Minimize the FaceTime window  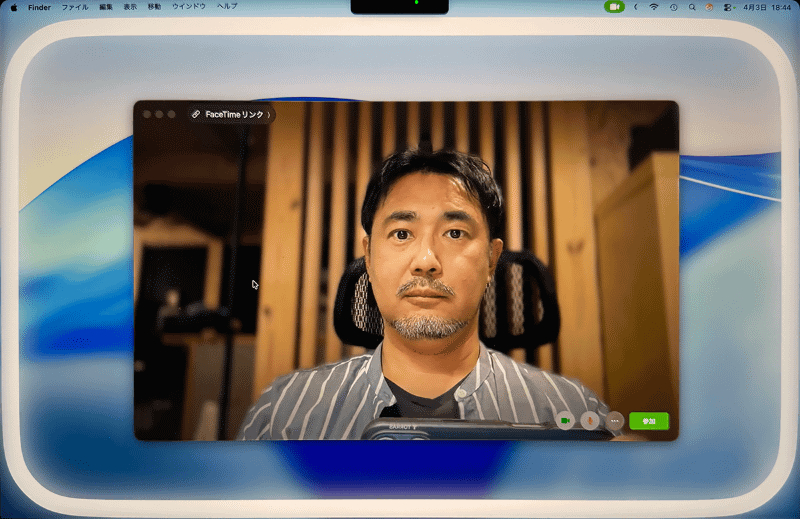point(159,114)
